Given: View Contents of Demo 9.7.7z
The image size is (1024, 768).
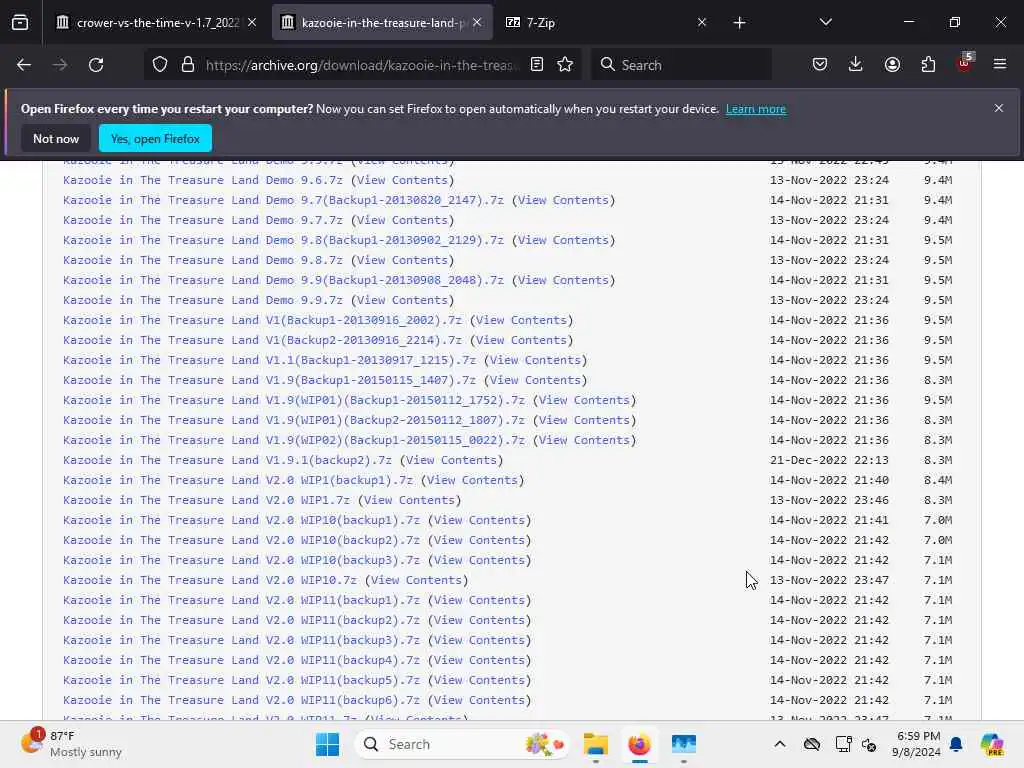Looking at the screenshot, I should coord(402,220).
